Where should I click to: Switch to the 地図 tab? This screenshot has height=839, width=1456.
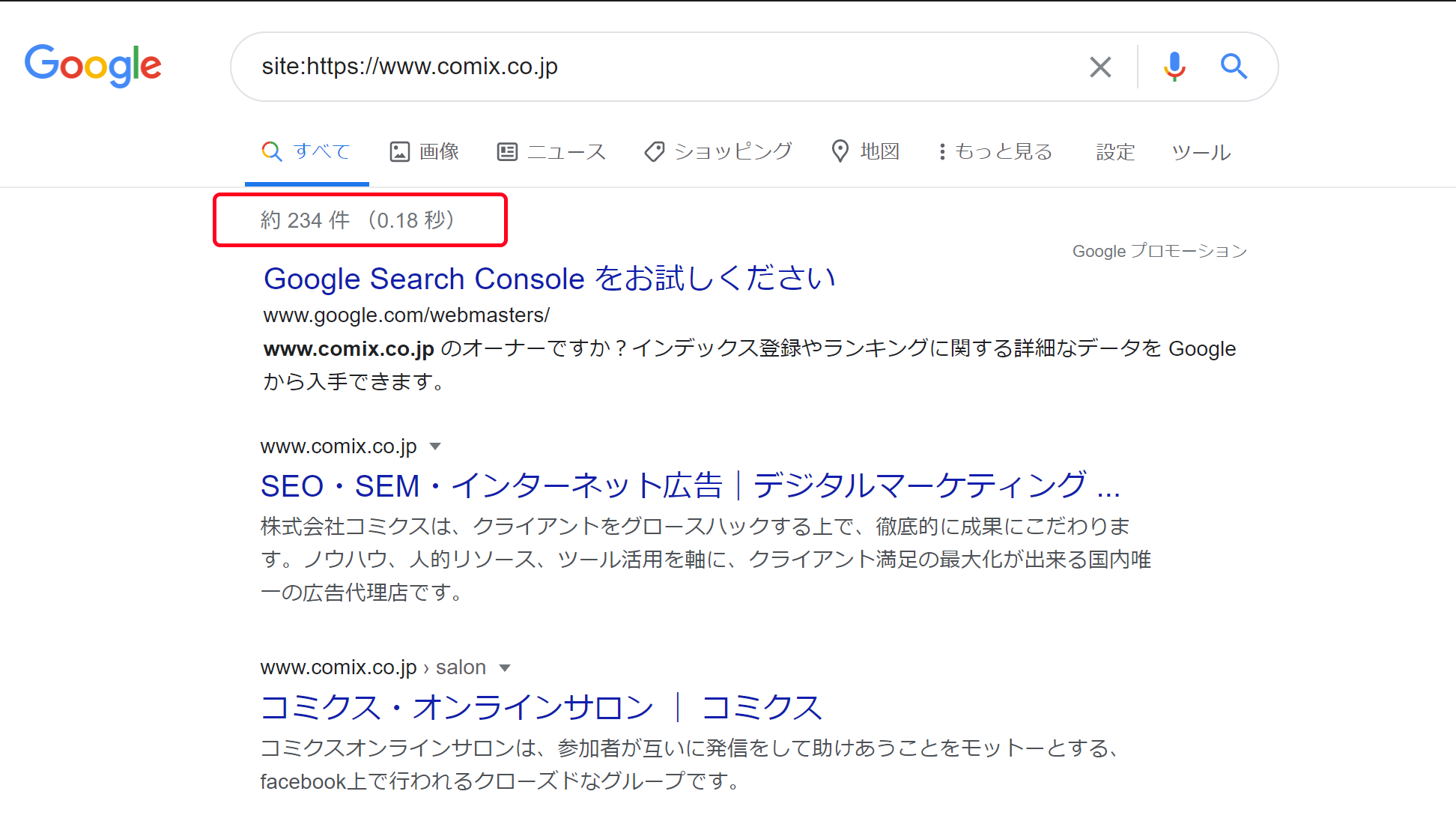(x=865, y=151)
